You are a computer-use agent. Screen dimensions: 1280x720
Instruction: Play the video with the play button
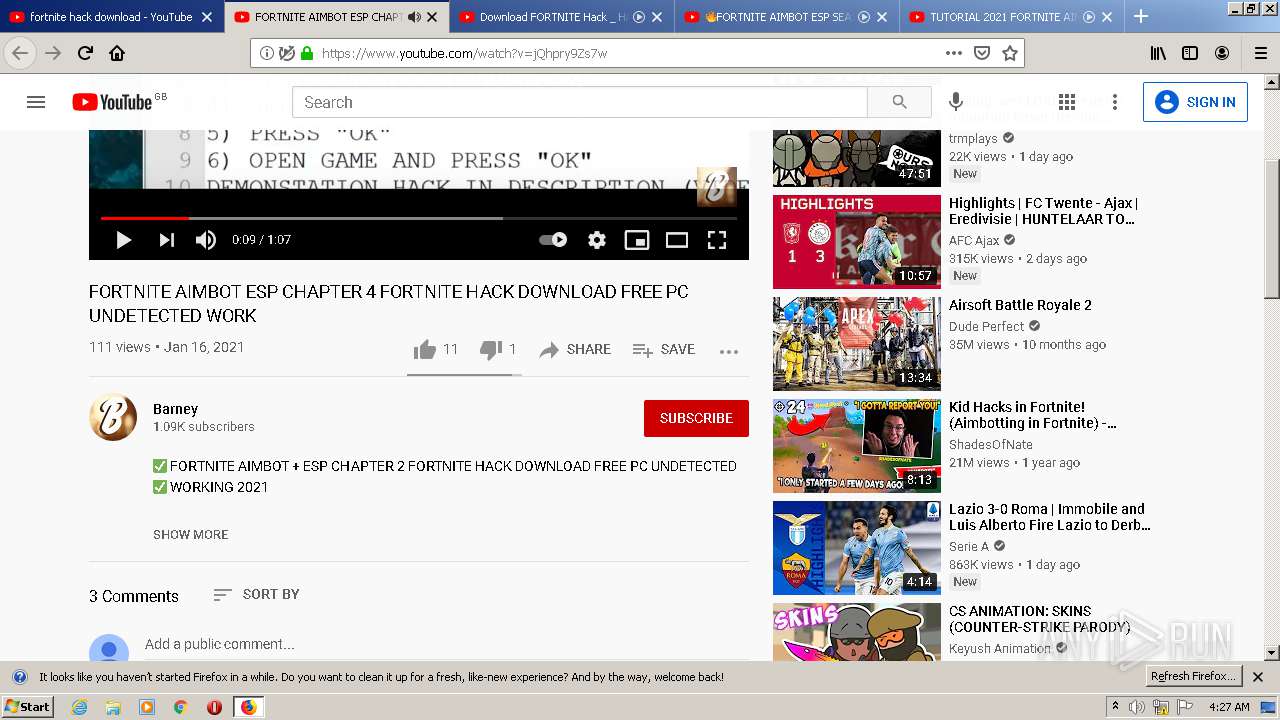click(x=124, y=240)
